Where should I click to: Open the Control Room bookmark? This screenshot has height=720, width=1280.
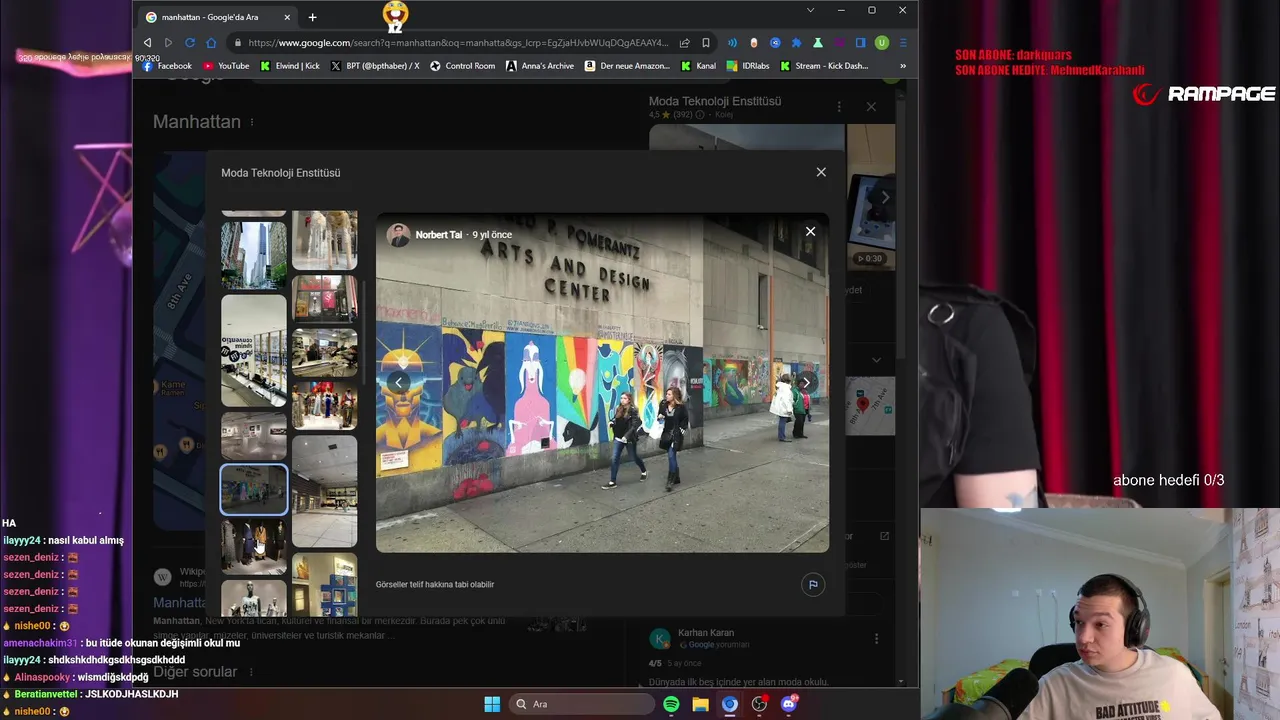[462, 66]
